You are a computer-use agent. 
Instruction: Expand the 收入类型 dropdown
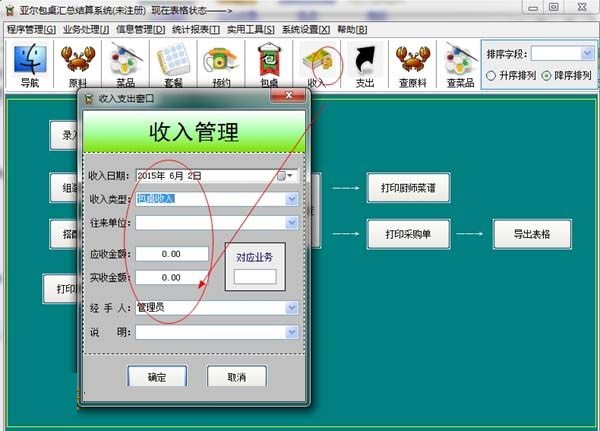pyautogui.click(x=292, y=199)
